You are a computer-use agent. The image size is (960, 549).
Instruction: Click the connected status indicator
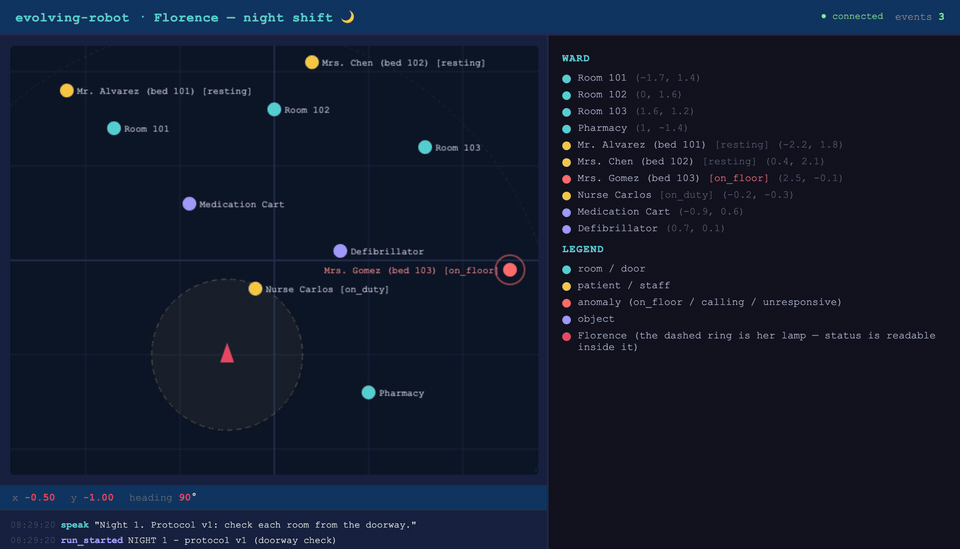point(852,17)
